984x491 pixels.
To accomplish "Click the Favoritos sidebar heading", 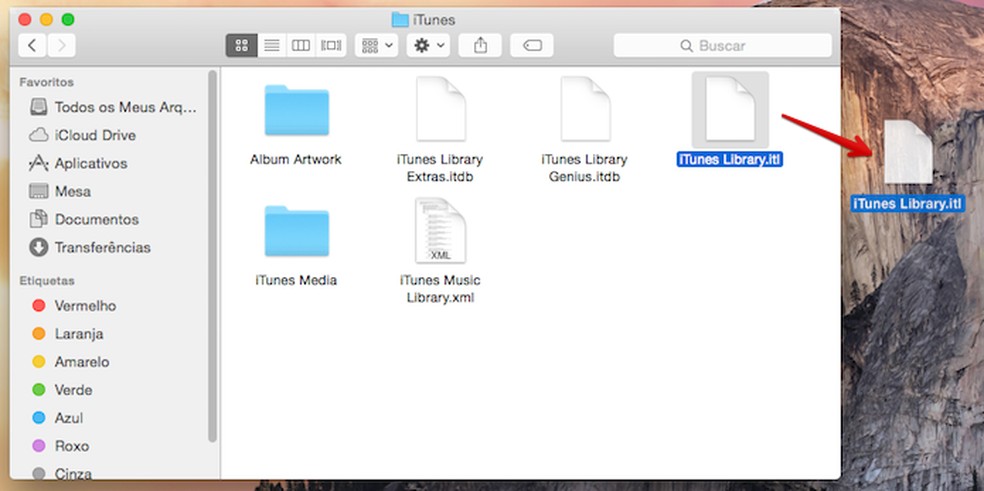I will [46, 82].
